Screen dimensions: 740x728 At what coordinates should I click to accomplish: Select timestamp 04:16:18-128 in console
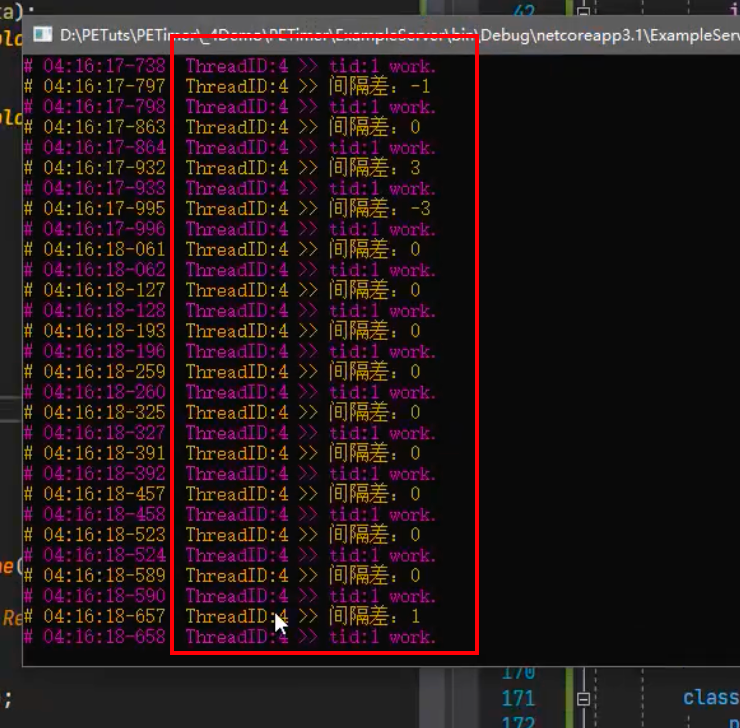coord(104,310)
